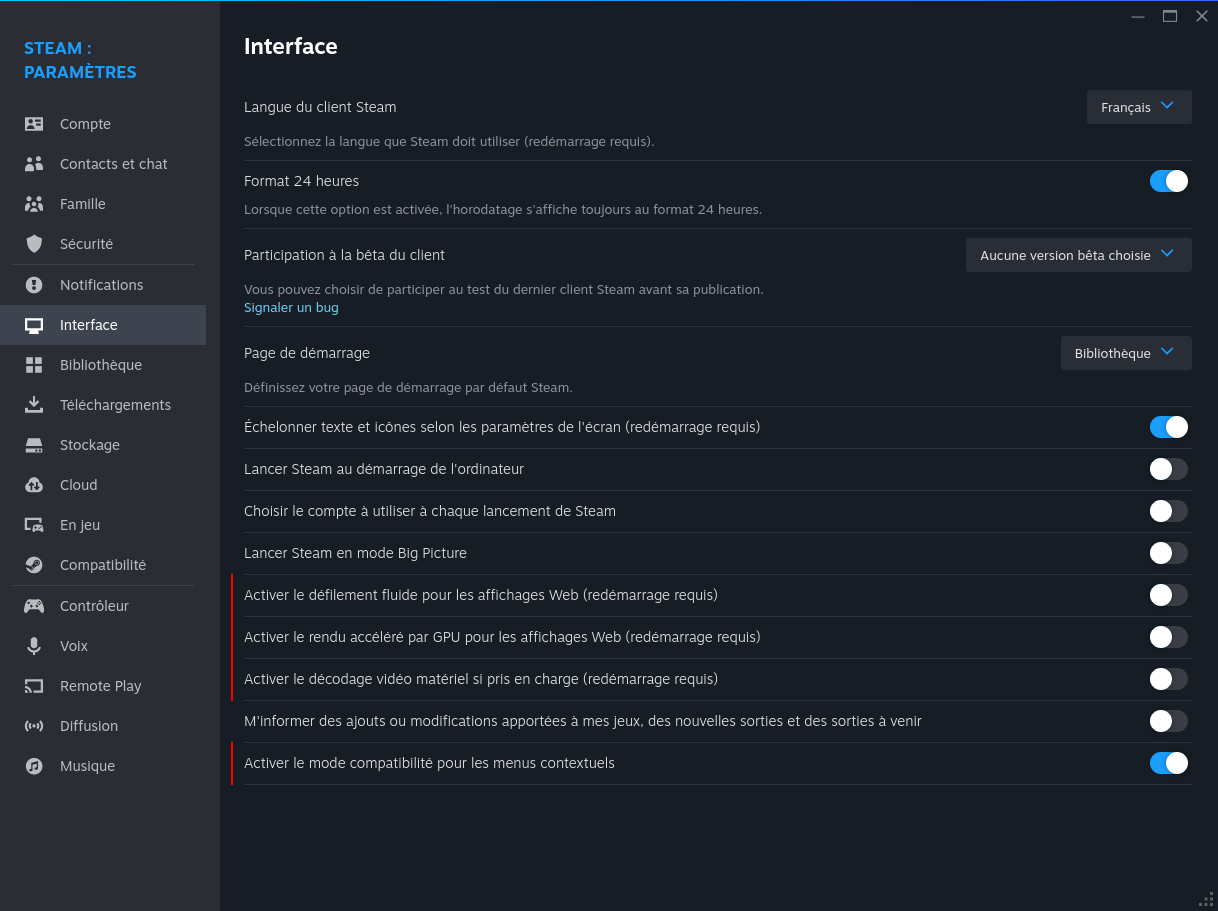Enable défilement fluide pour affichages Web
The height and width of the screenshot is (911, 1218).
point(1169,595)
